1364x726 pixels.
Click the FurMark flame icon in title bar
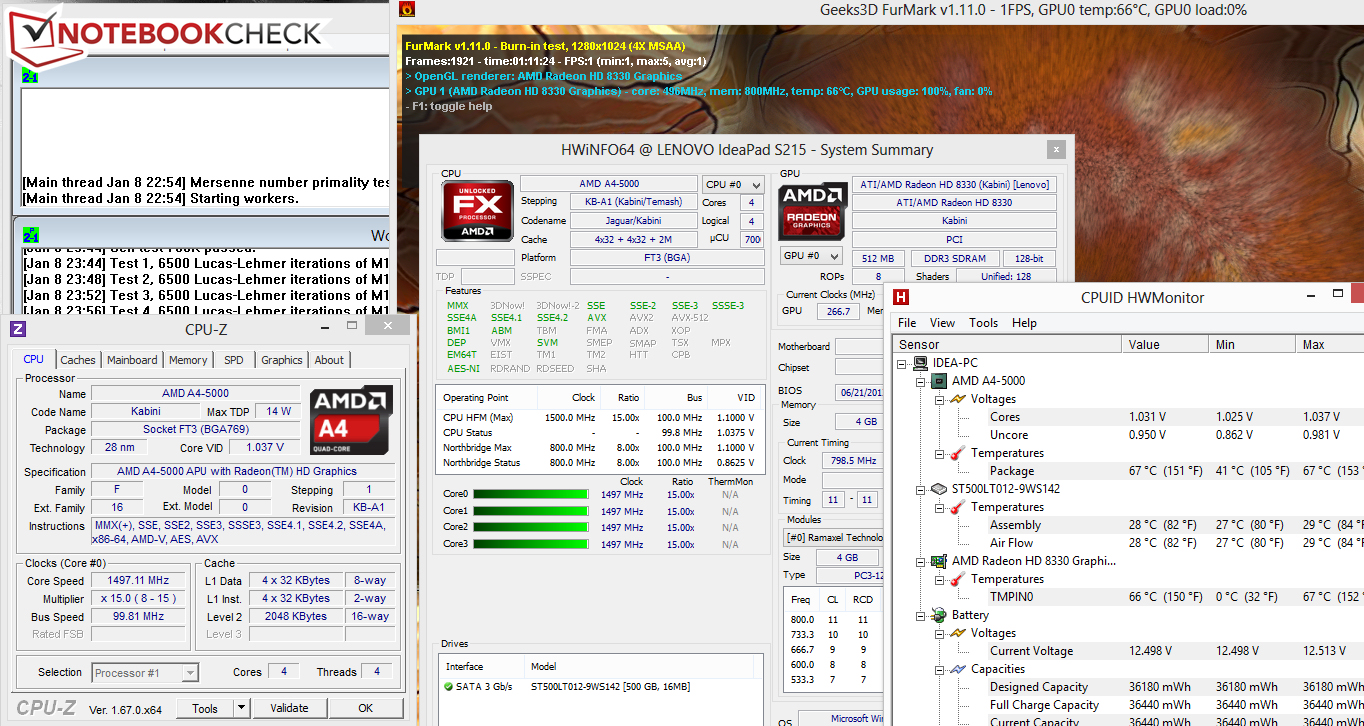coord(408,10)
